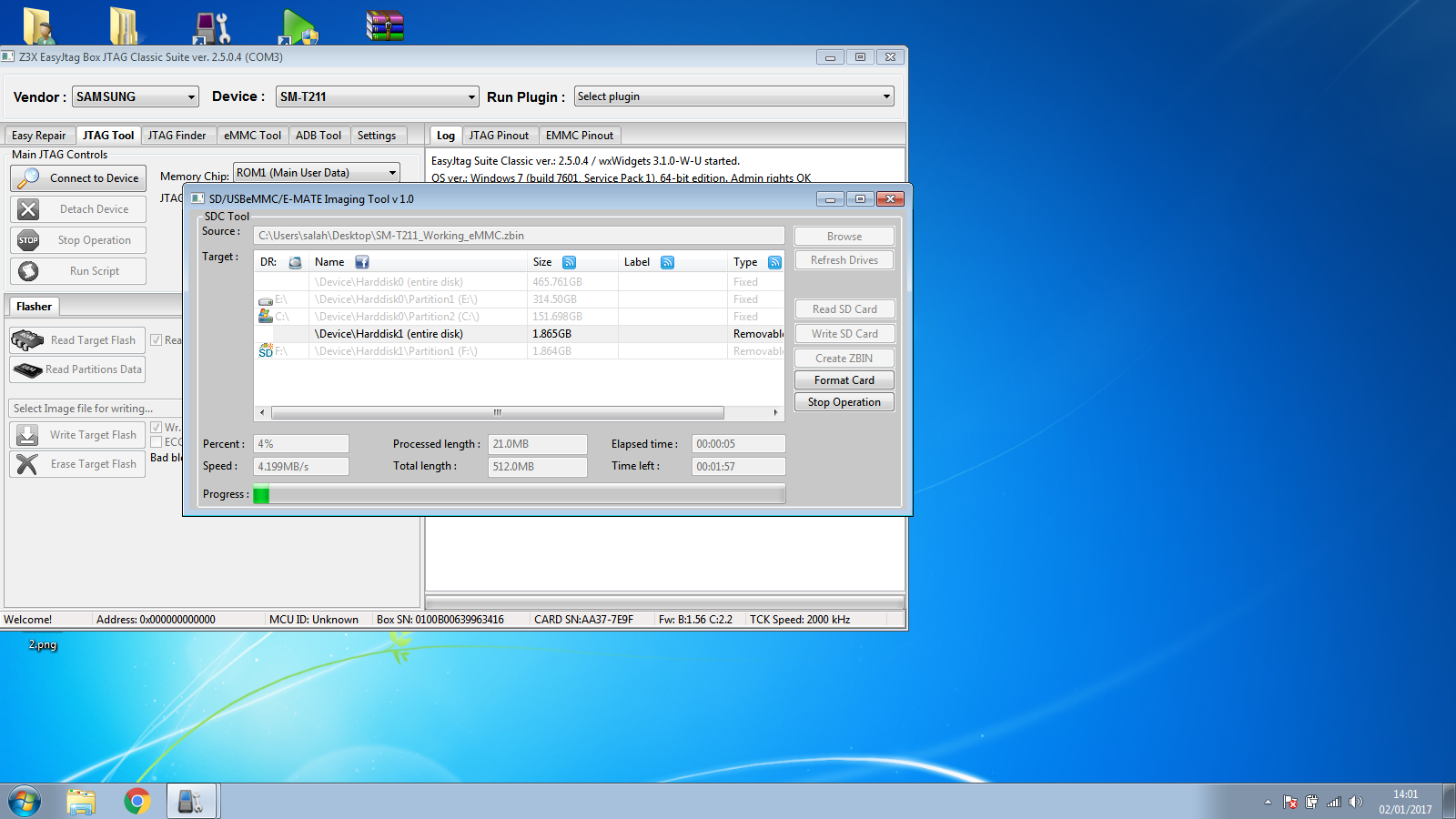Screen dimensions: 1456x819
Task: Click the RSS icon beside Type header
Action: pos(775,262)
